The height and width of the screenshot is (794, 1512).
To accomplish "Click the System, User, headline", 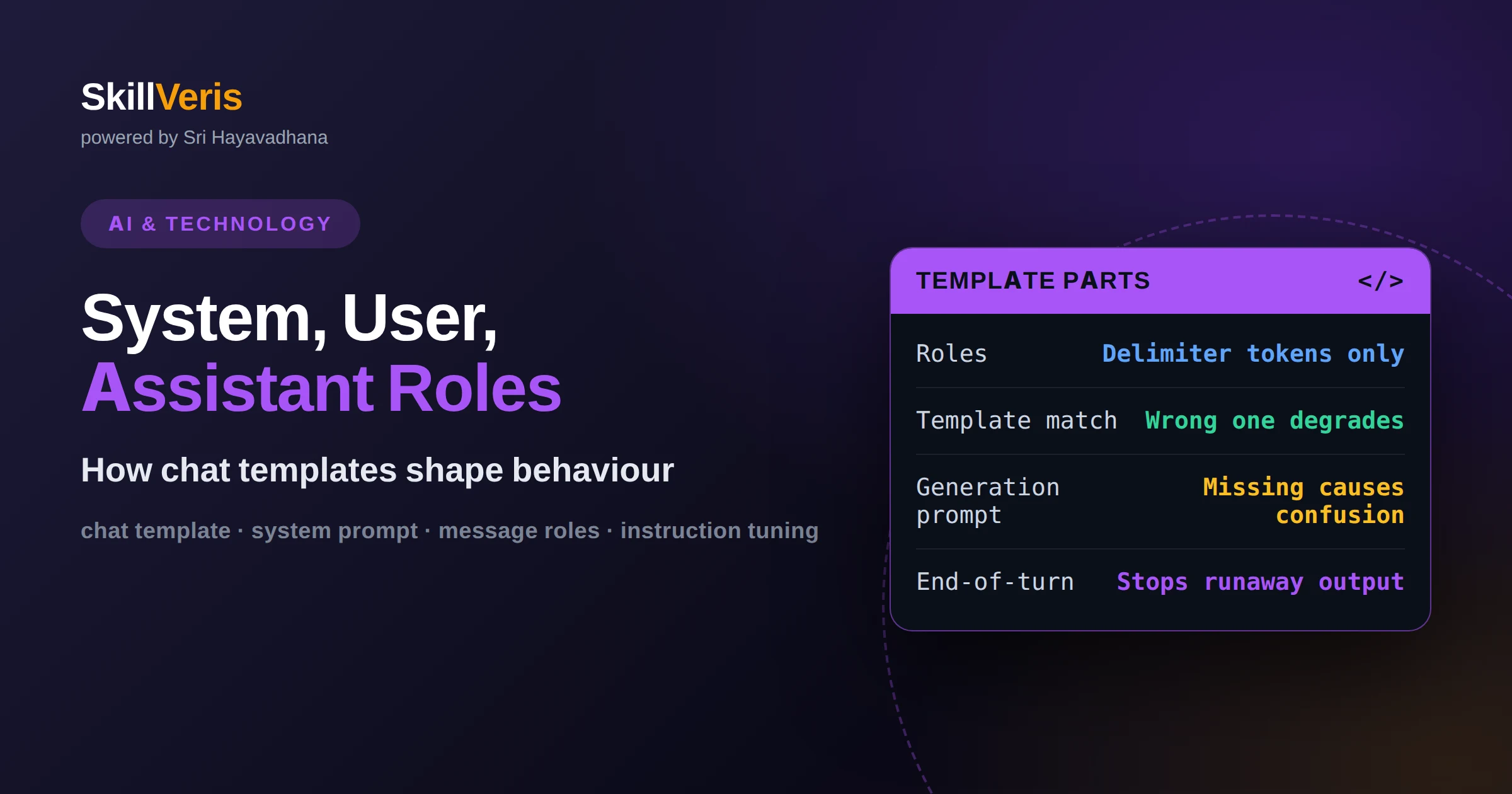I will click(290, 319).
